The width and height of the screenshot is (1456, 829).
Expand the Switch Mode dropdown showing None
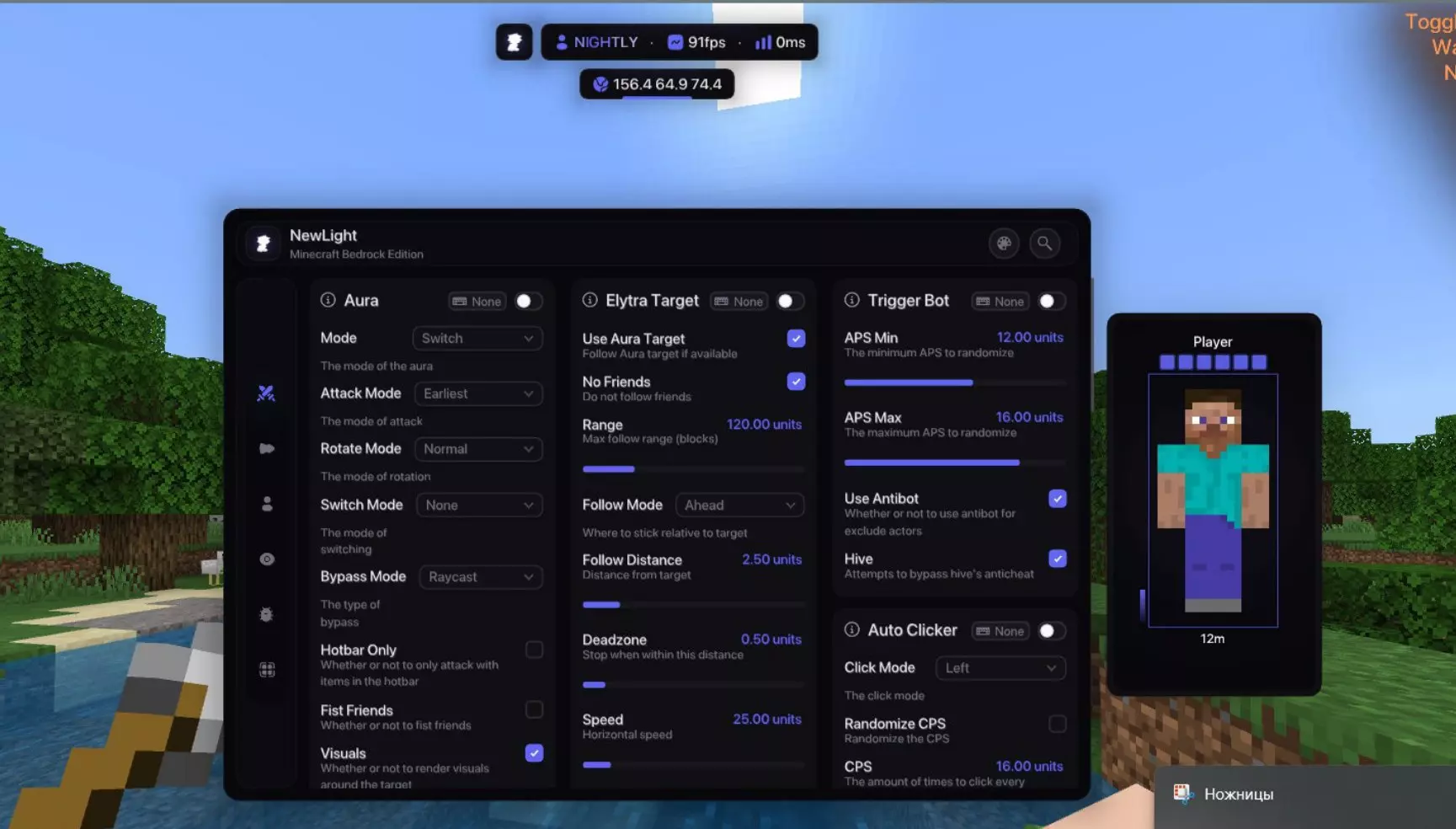click(x=479, y=505)
